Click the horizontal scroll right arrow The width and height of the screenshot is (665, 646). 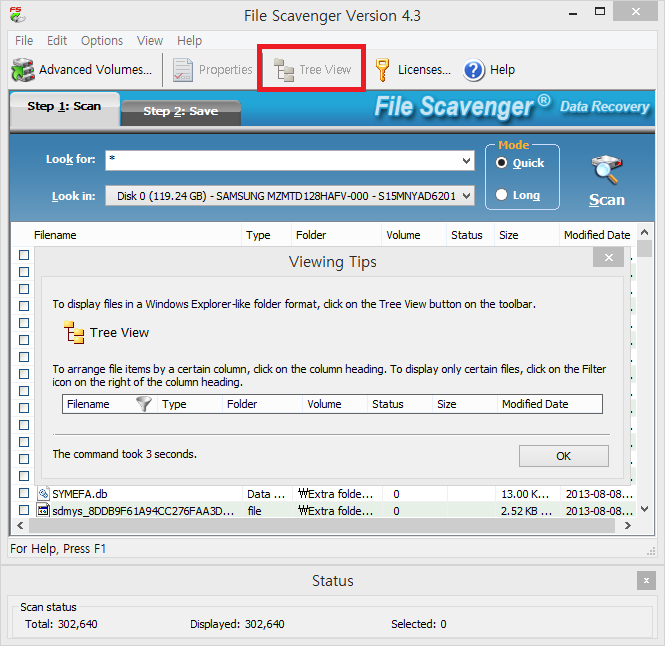pos(628,526)
